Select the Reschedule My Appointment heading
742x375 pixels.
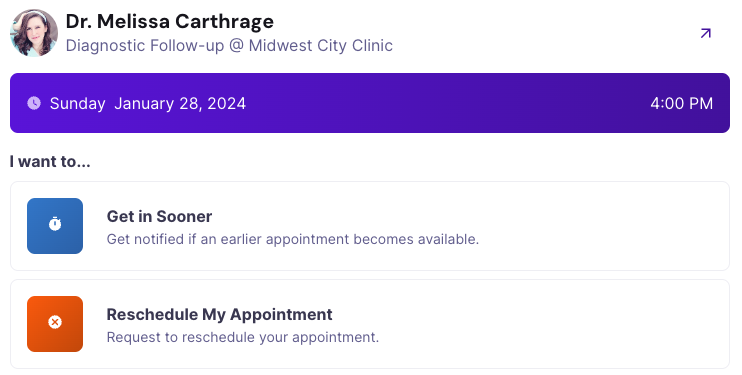tap(220, 314)
